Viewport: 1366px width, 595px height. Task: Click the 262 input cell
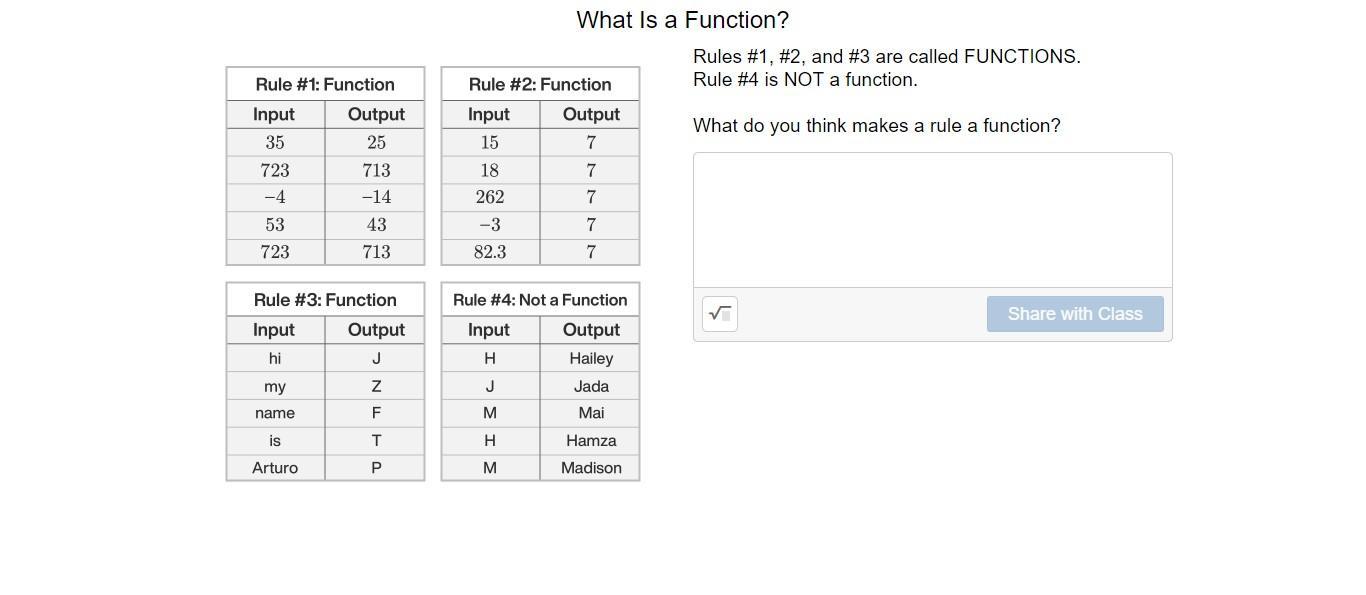coord(490,197)
